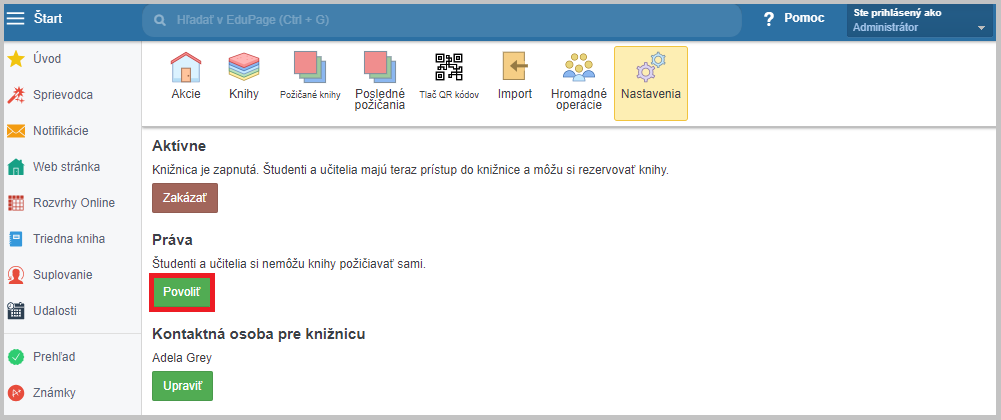Open Web stránka in the sidebar

point(66,167)
